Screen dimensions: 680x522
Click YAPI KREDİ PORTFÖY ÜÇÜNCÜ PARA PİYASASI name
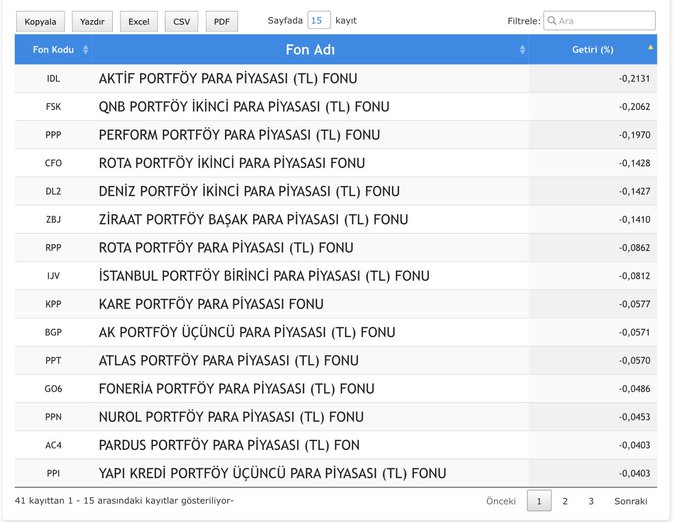point(272,473)
